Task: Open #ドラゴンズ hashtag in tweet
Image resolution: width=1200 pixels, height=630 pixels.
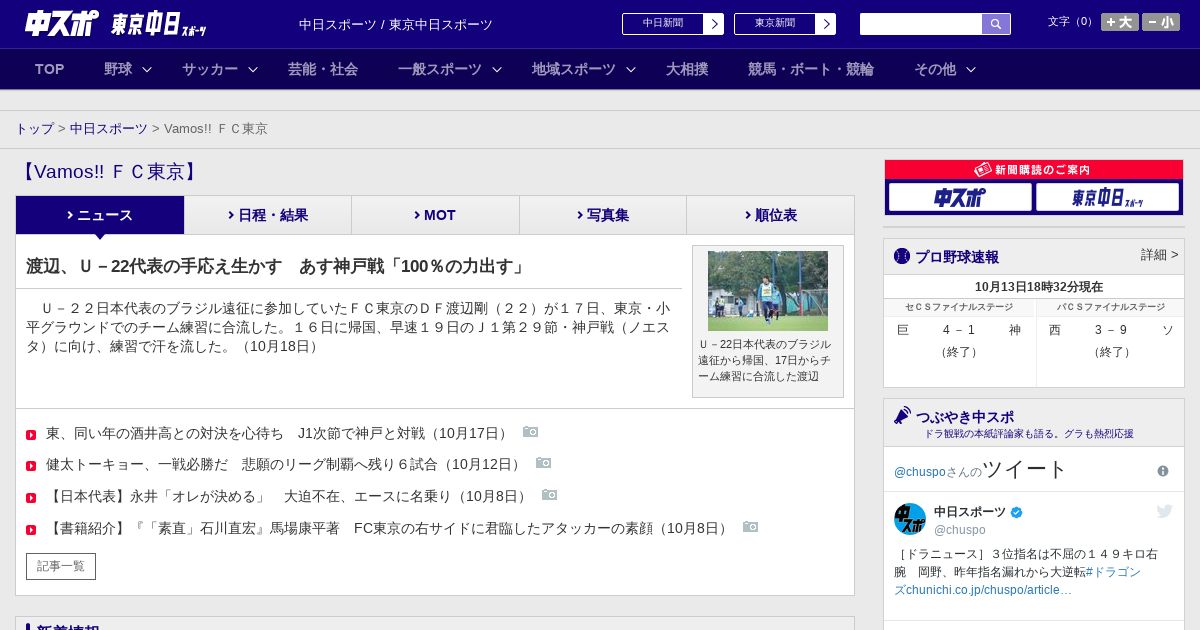Action: coord(1017,581)
